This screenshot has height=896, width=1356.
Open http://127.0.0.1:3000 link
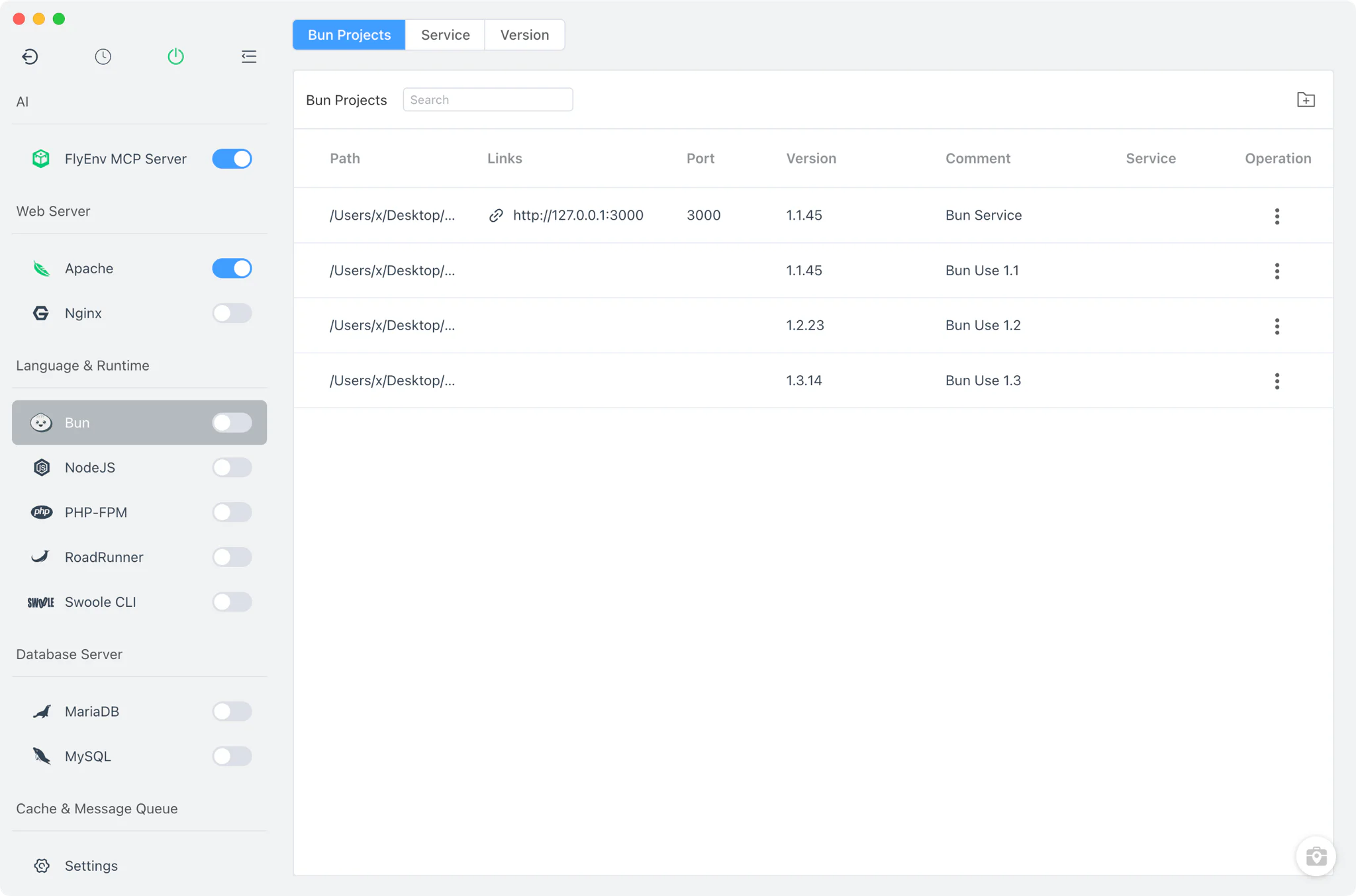[578, 215]
